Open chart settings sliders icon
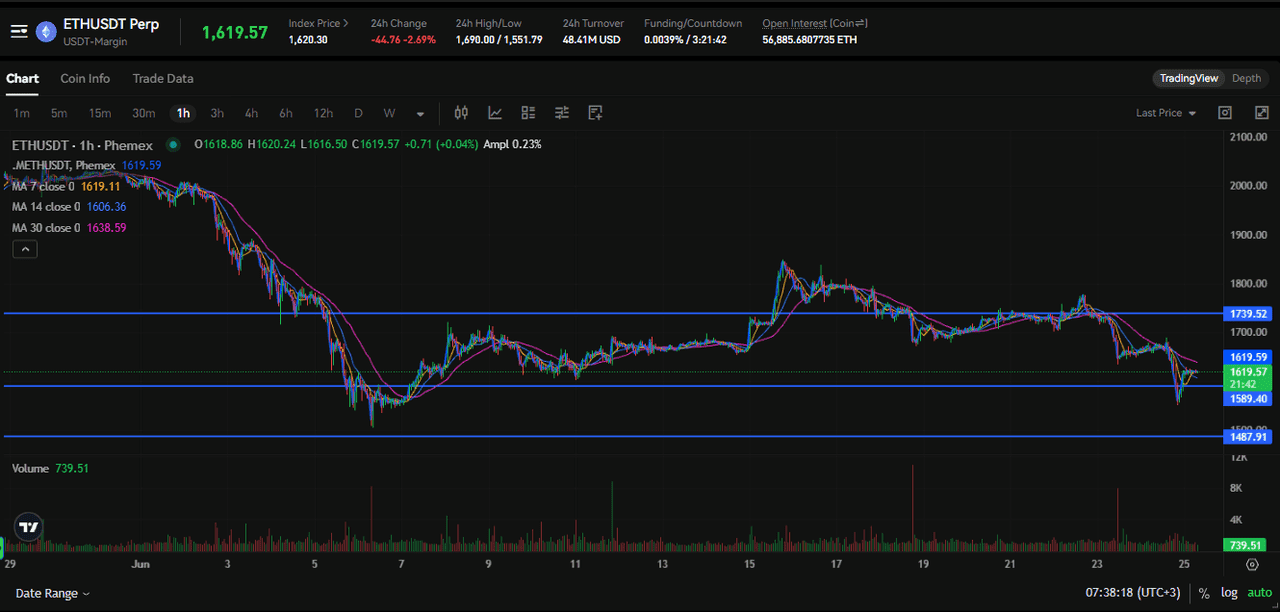 pos(562,113)
